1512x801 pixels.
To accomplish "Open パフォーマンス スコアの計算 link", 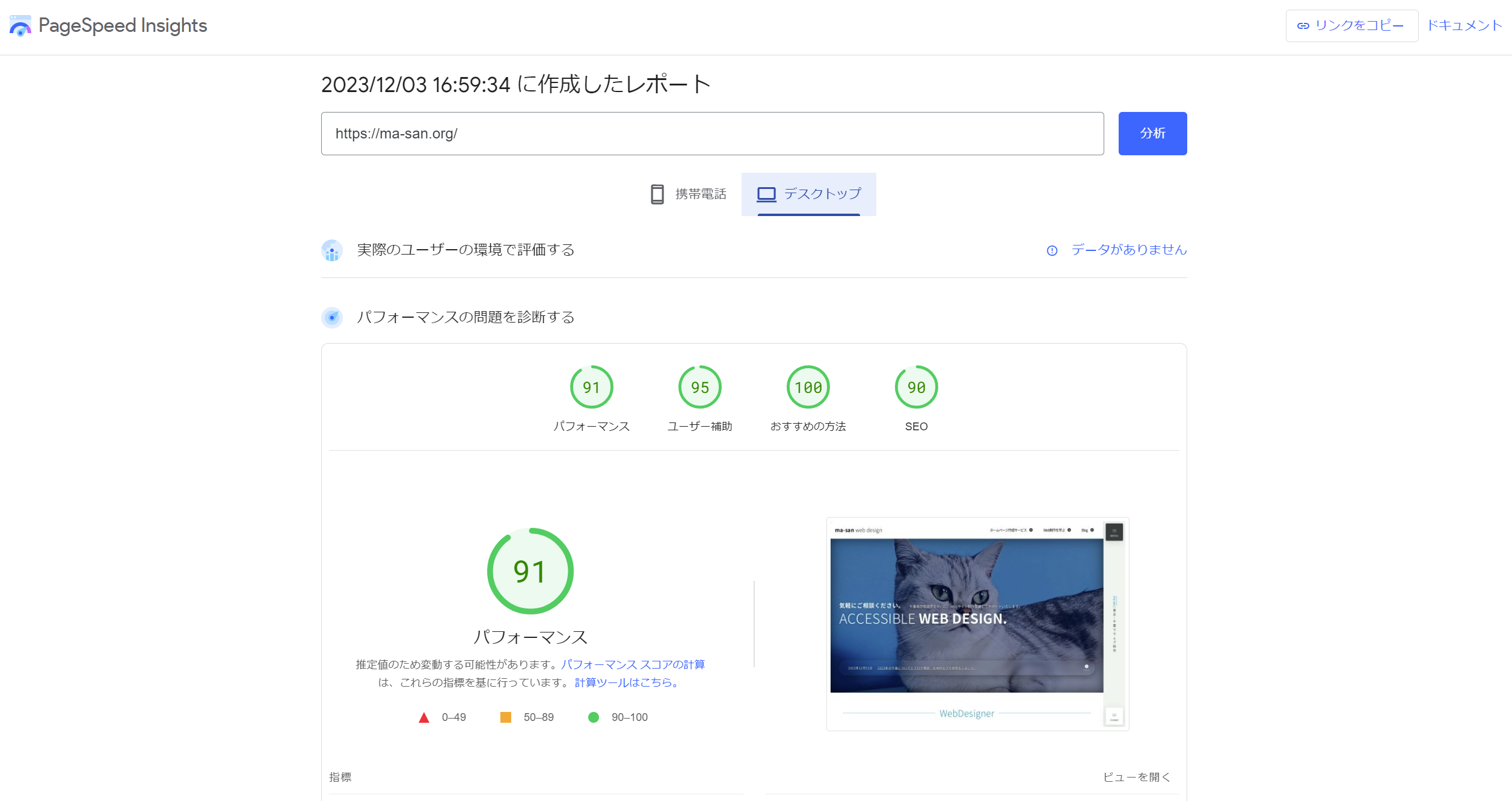I will 634,664.
